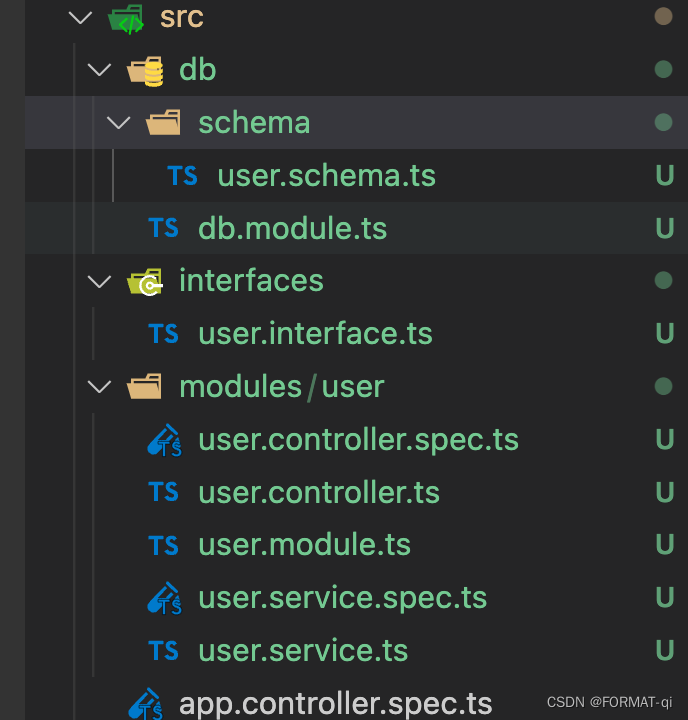688x720 pixels.
Task: Select the modules folder label
Action: coord(241,387)
